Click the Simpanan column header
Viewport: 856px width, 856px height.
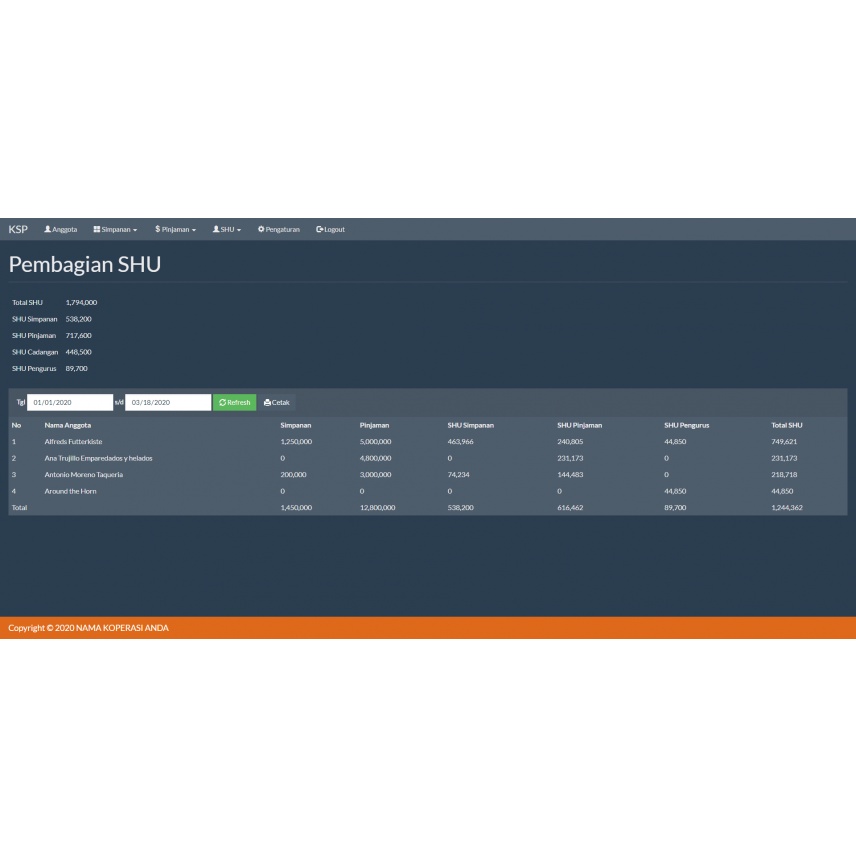[296, 425]
